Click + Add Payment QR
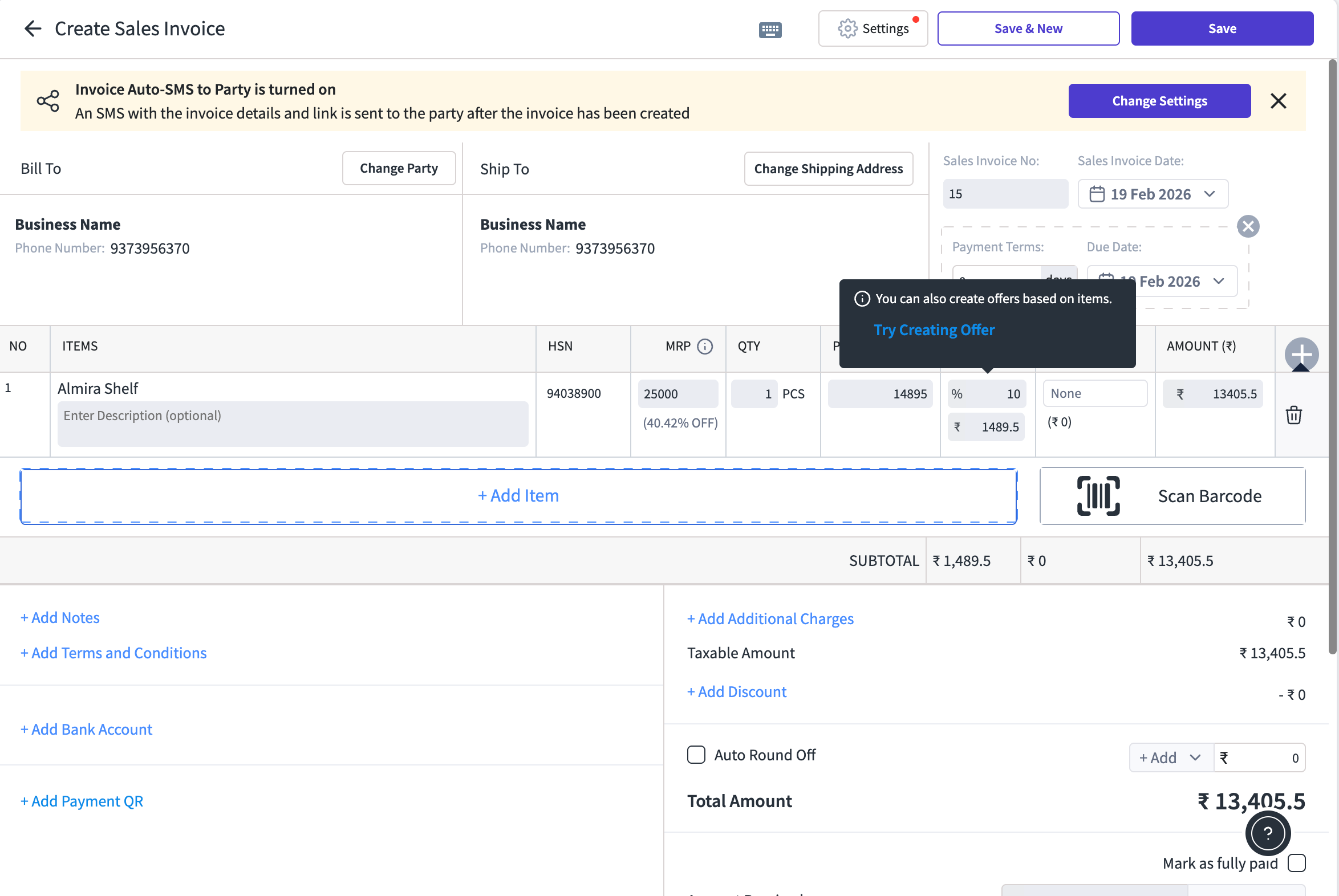 pos(82,801)
